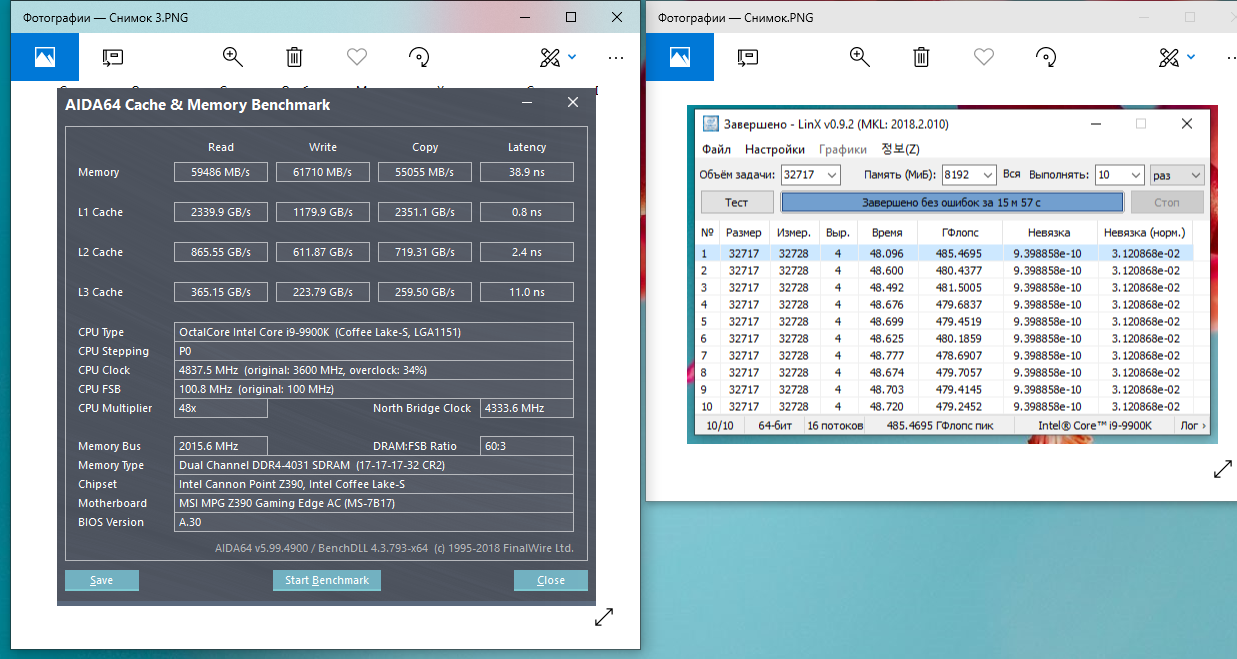Viewport: 1237px width, 659px height.
Task: Click the Close button in AIDA64
Action: pos(551,580)
